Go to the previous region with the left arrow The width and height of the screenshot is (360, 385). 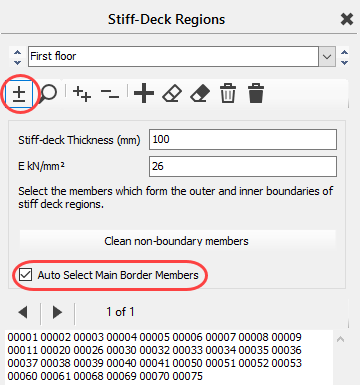(x=23, y=312)
